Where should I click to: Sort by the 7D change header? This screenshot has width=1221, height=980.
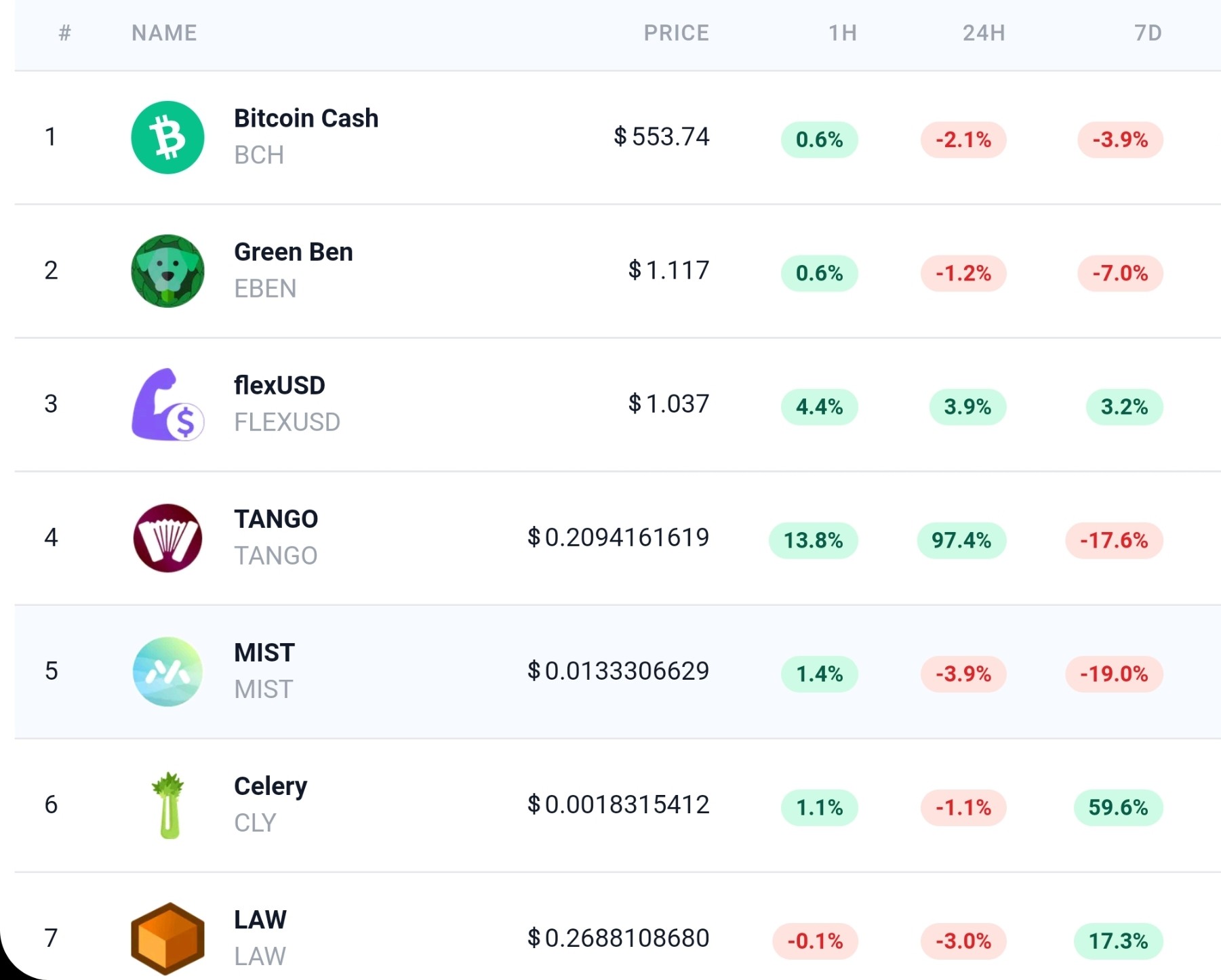(x=1148, y=33)
